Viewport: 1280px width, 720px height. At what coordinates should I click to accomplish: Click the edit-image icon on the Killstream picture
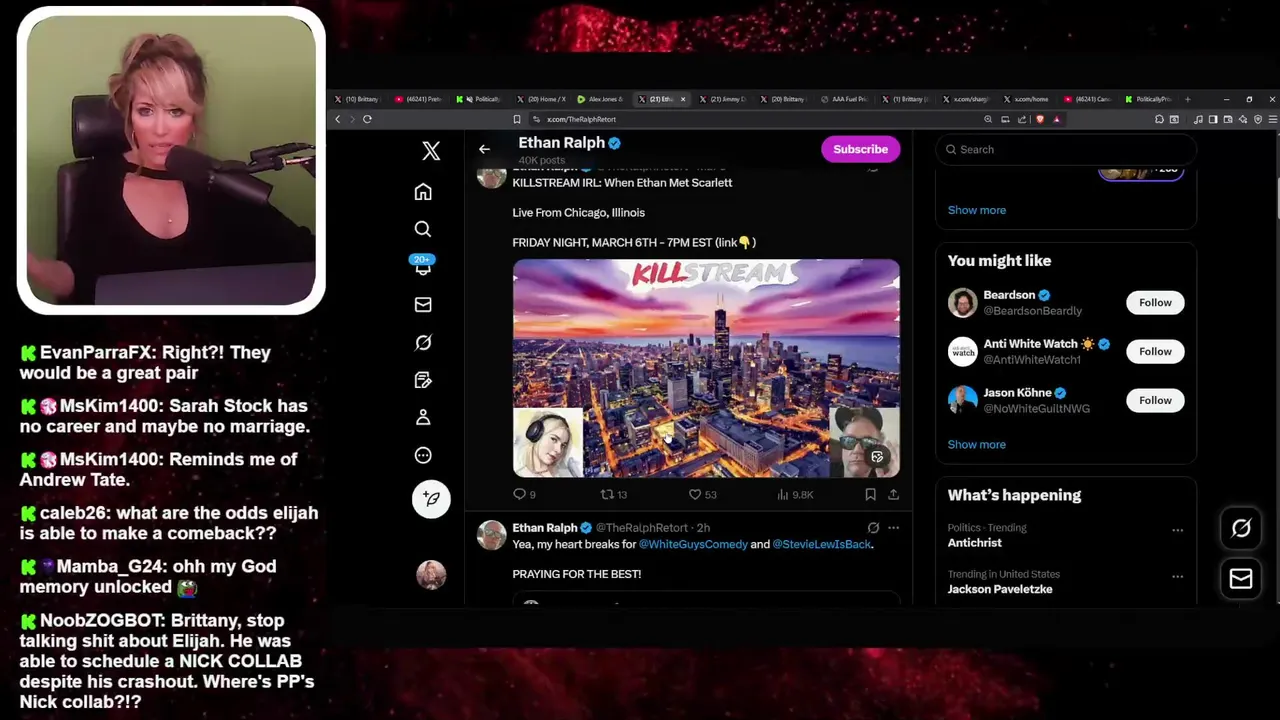[x=877, y=457]
